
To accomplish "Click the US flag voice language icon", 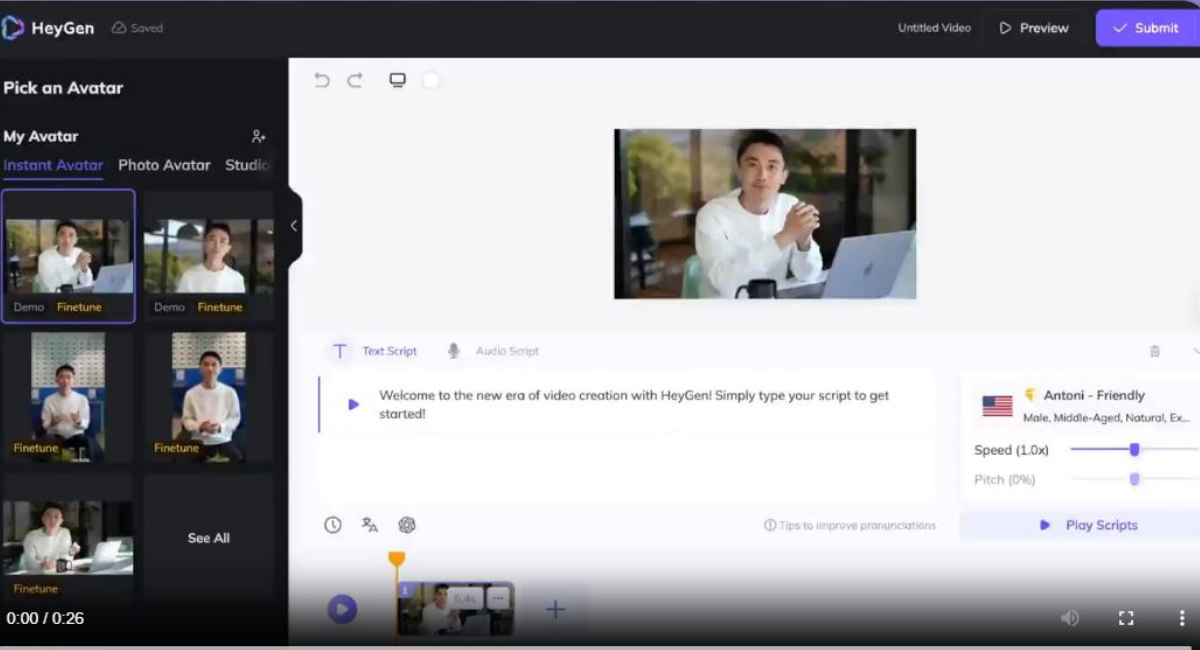I will click(997, 405).
